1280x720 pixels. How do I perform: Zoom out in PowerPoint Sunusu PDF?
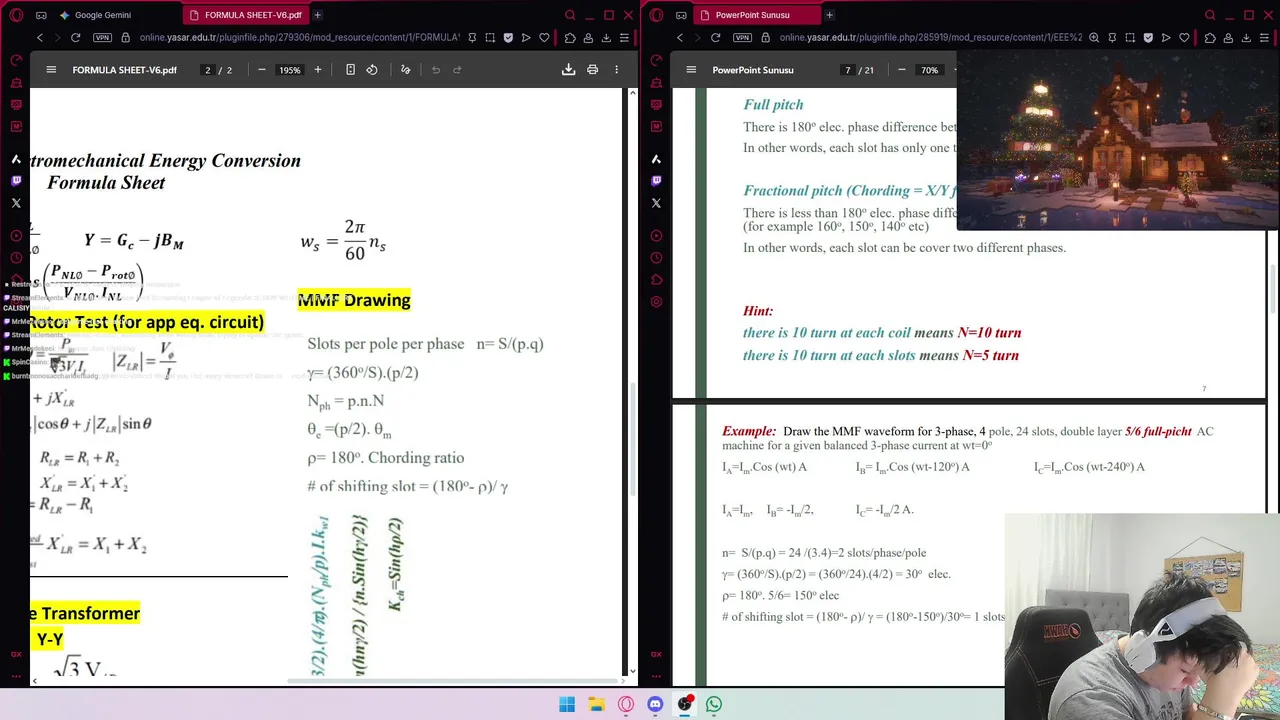coord(902,70)
